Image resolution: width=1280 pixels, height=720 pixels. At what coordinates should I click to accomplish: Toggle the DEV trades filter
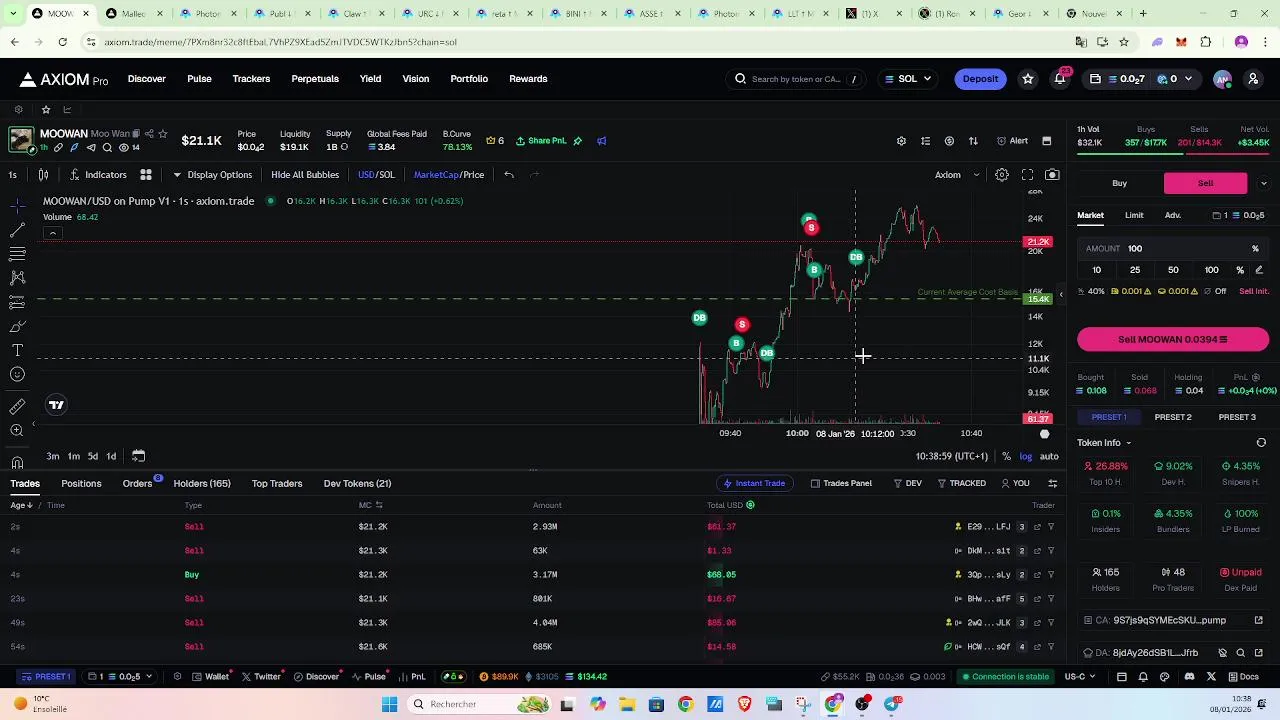(x=907, y=484)
